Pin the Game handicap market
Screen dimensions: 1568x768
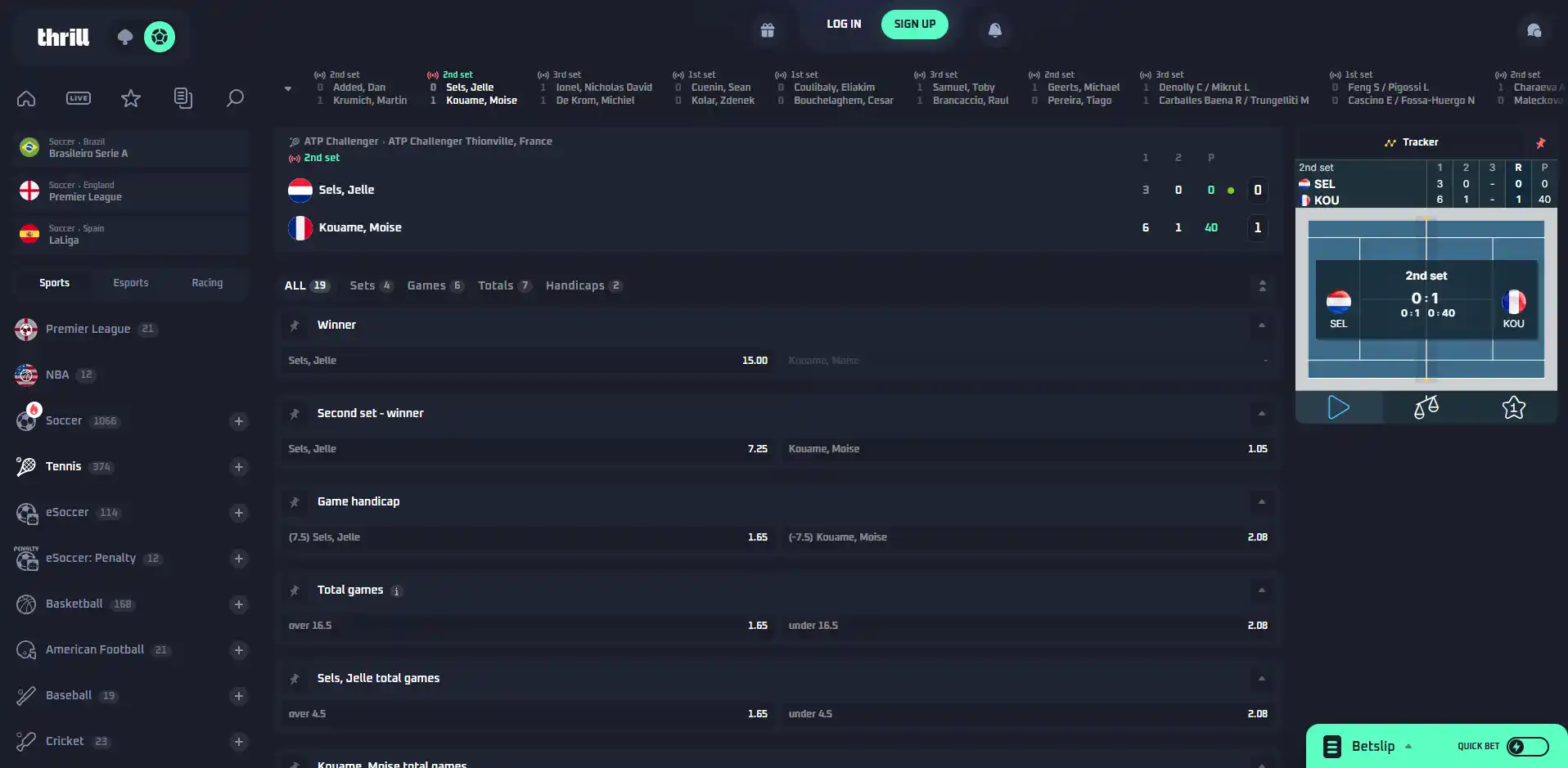point(295,502)
